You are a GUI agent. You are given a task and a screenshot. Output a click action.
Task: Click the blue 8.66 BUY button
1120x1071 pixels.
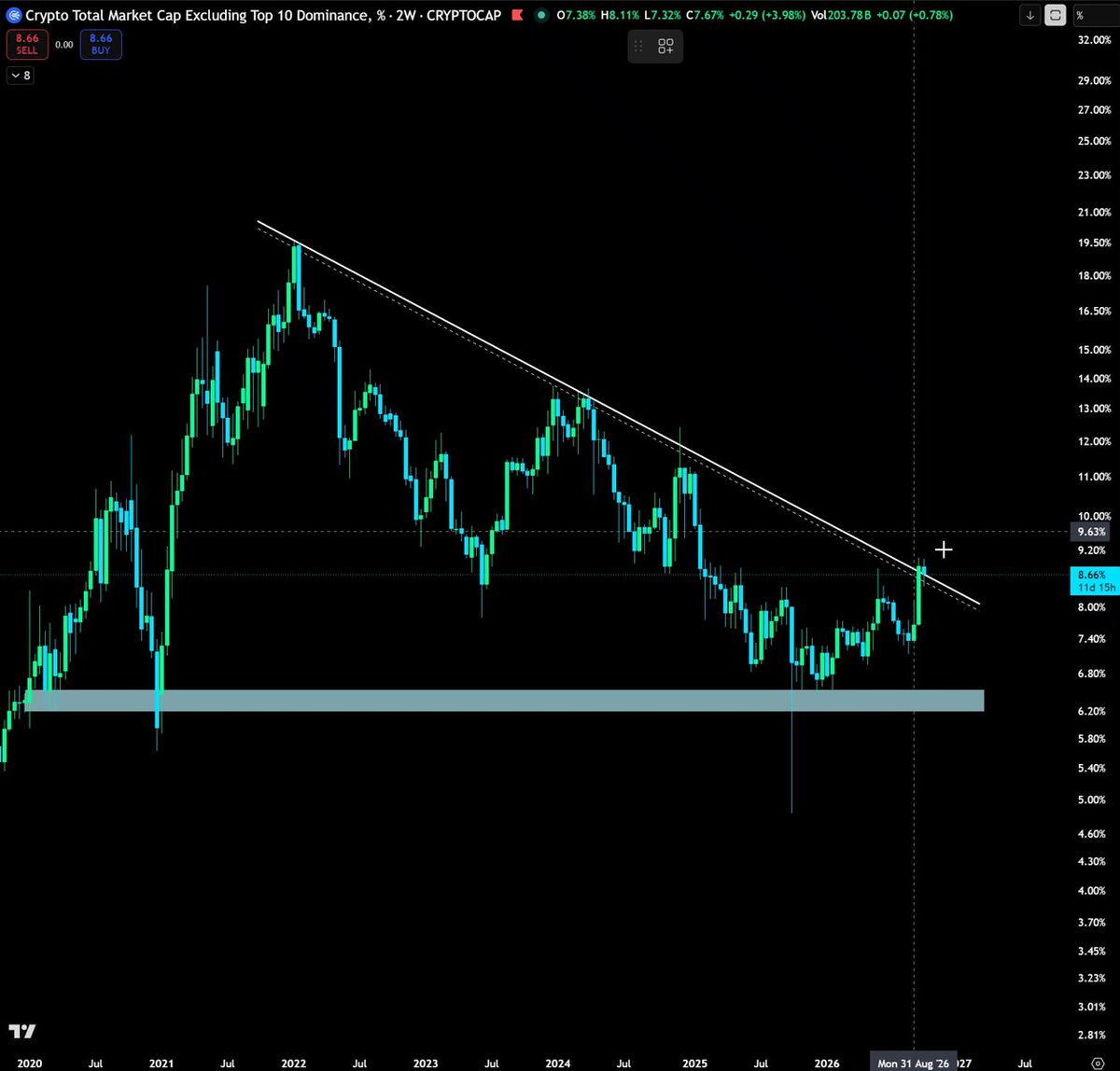coord(100,44)
